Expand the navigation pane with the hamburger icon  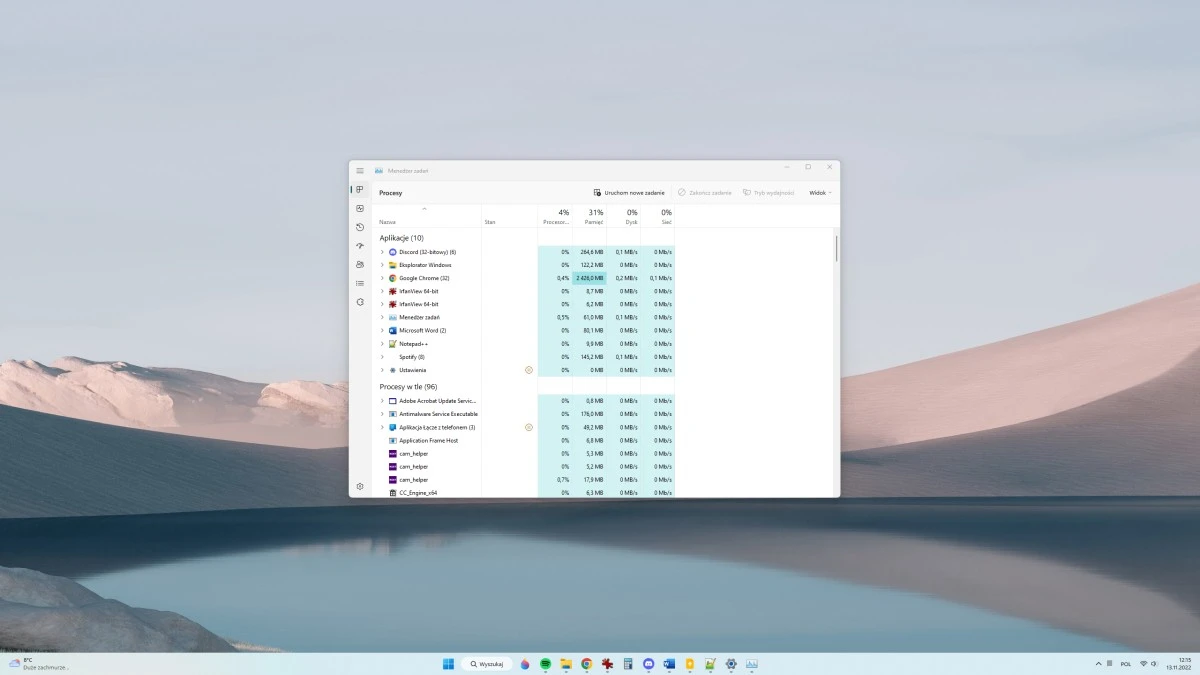coord(360,170)
